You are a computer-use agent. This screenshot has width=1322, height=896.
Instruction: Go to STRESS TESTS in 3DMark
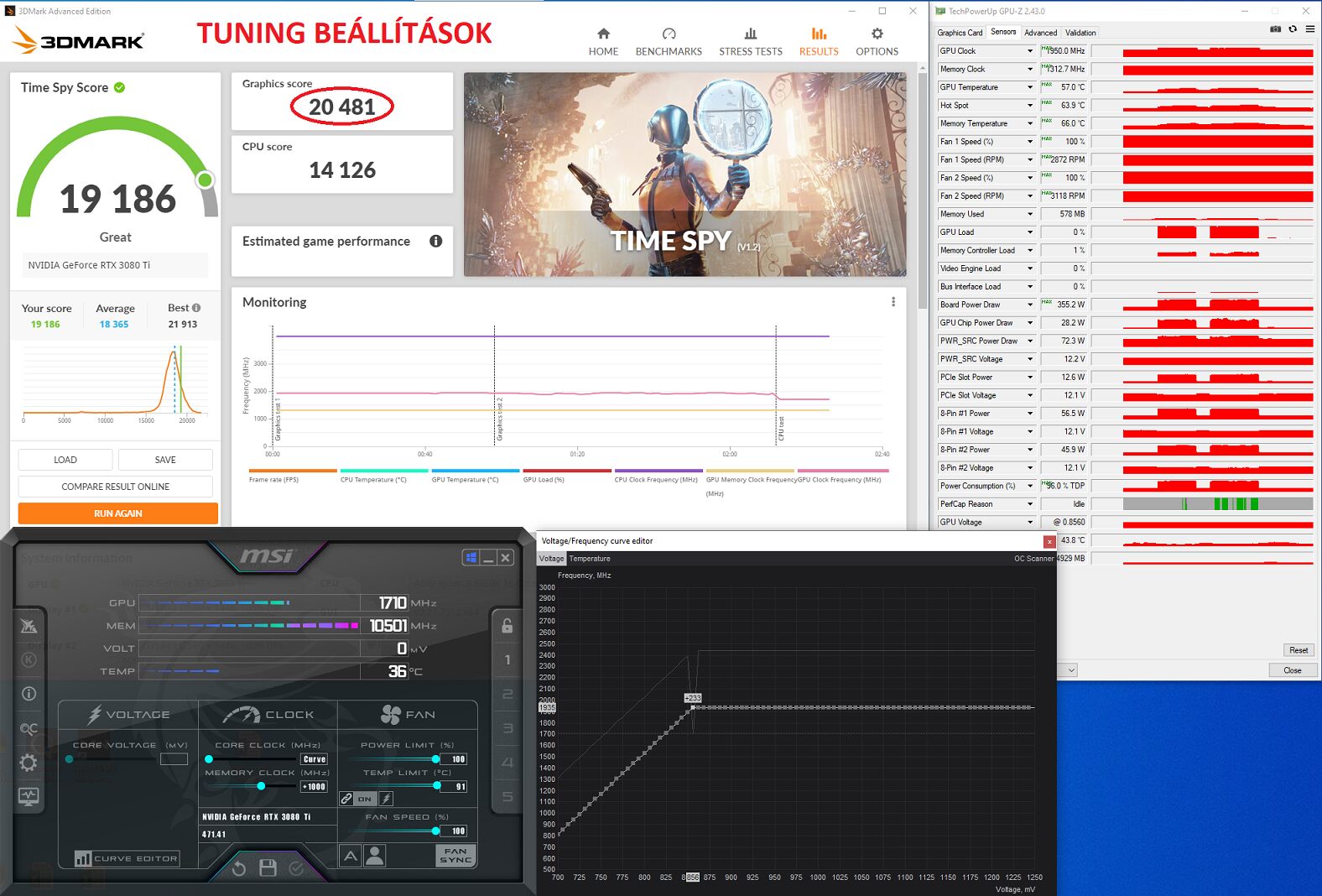(x=750, y=41)
